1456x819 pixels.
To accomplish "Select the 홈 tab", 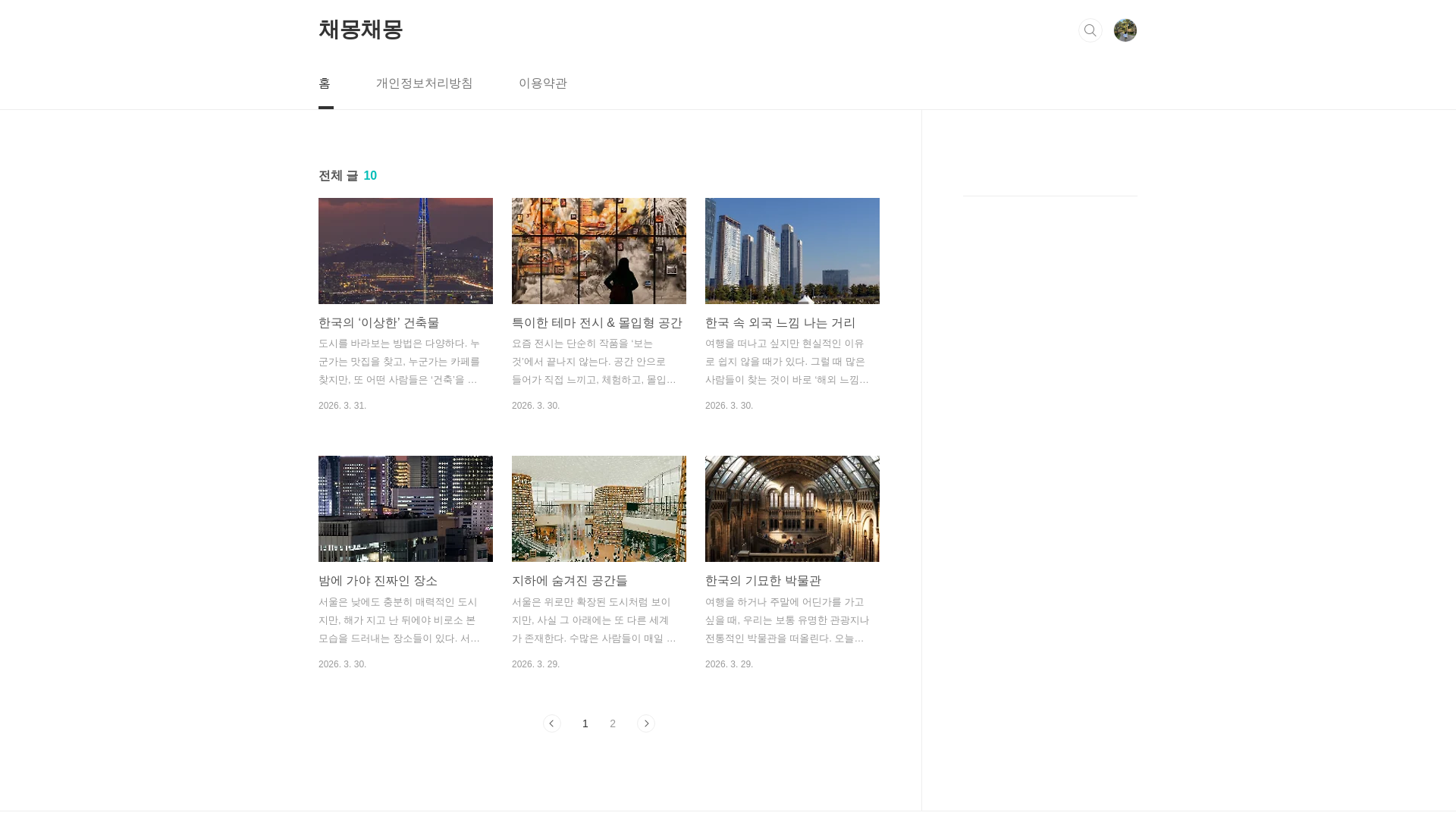I will click(x=325, y=83).
